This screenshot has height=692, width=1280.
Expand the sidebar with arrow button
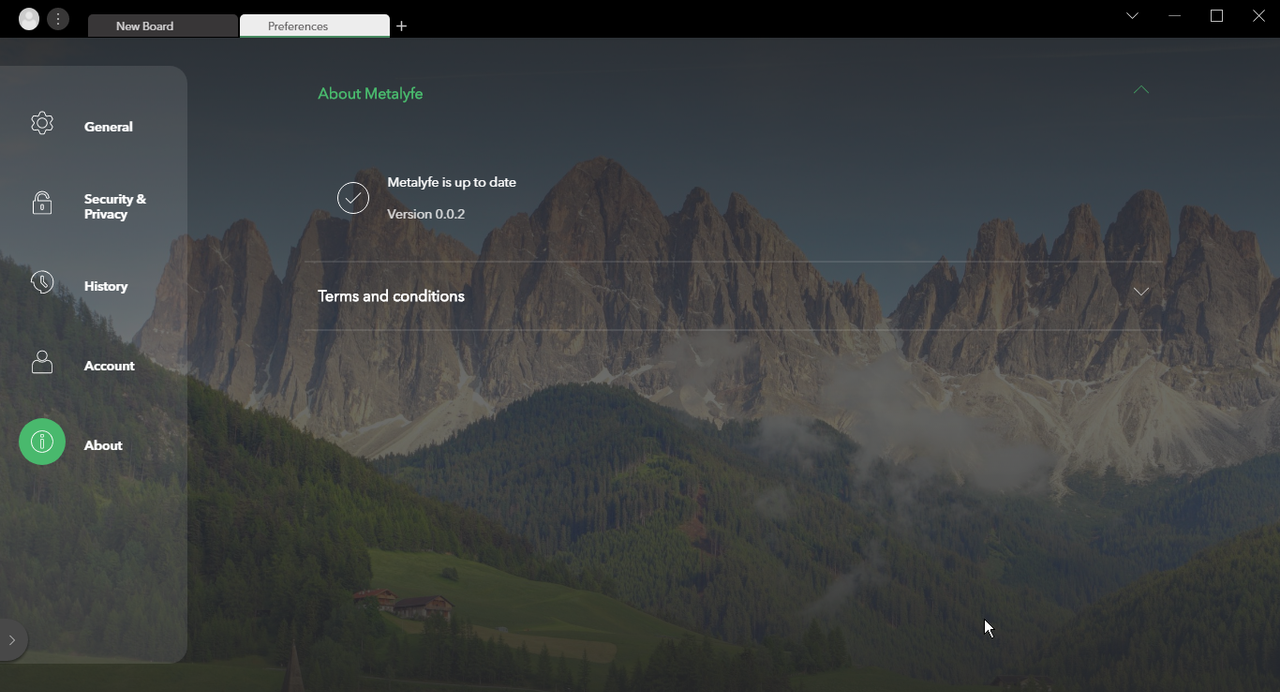point(12,640)
